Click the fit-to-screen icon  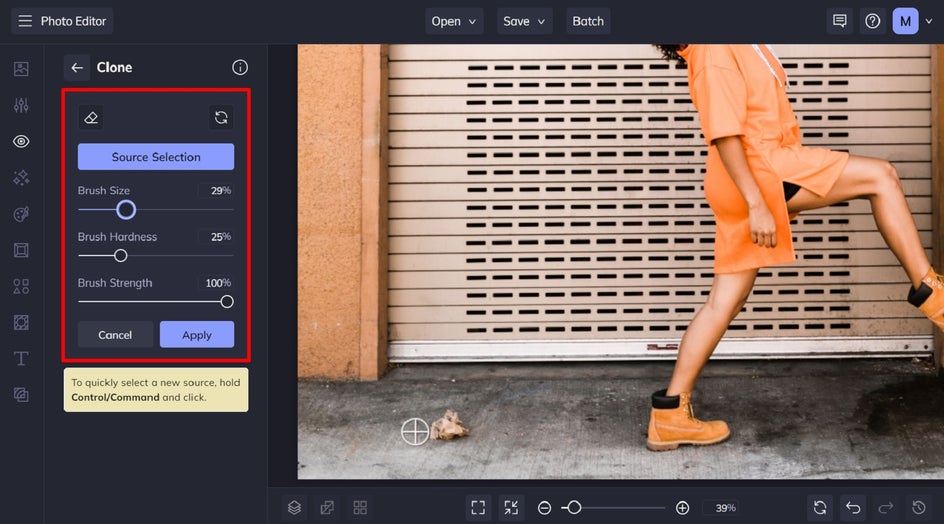point(478,508)
